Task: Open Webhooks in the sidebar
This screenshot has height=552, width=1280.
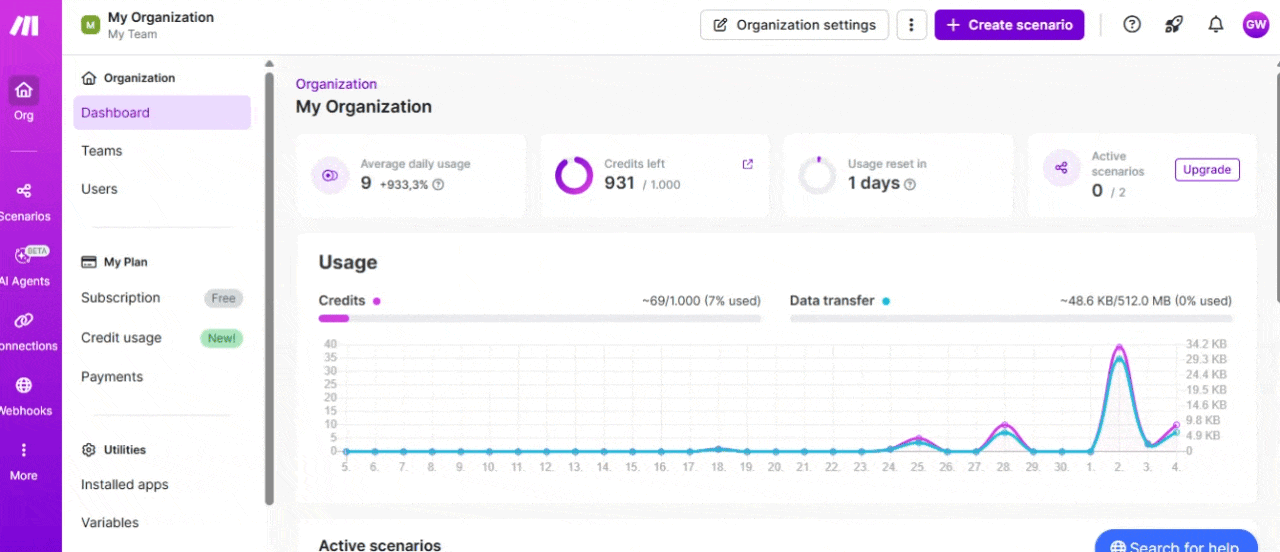Action: point(24,396)
